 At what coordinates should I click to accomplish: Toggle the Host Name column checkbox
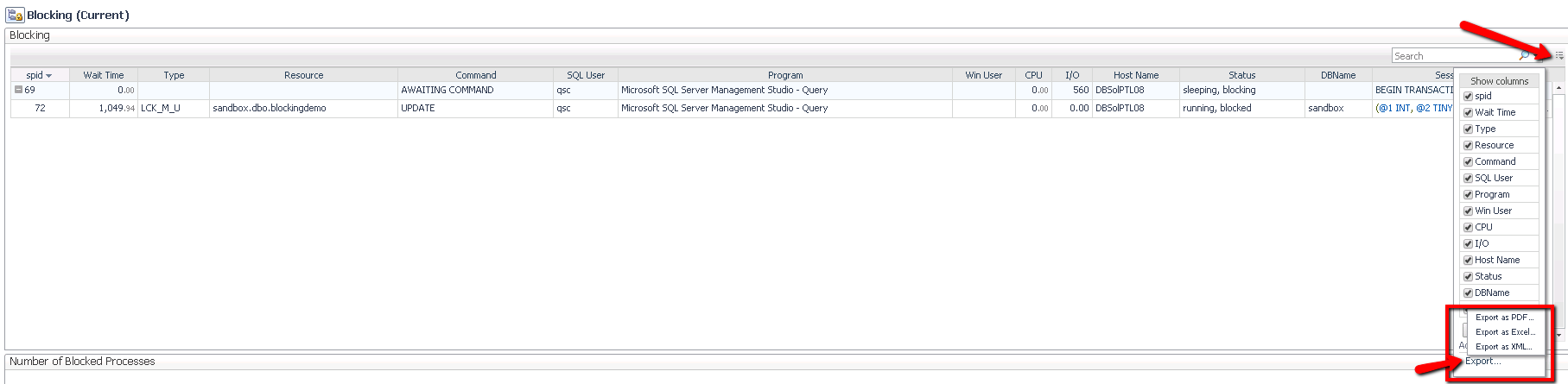1468,260
